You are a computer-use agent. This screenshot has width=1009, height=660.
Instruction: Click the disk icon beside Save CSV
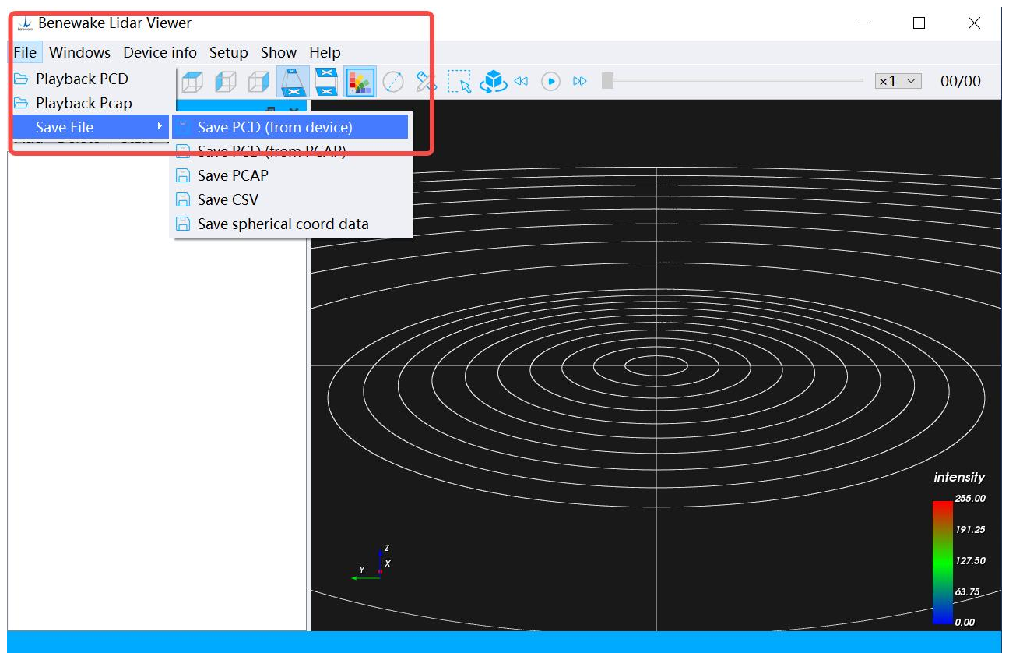pos(183,200)
